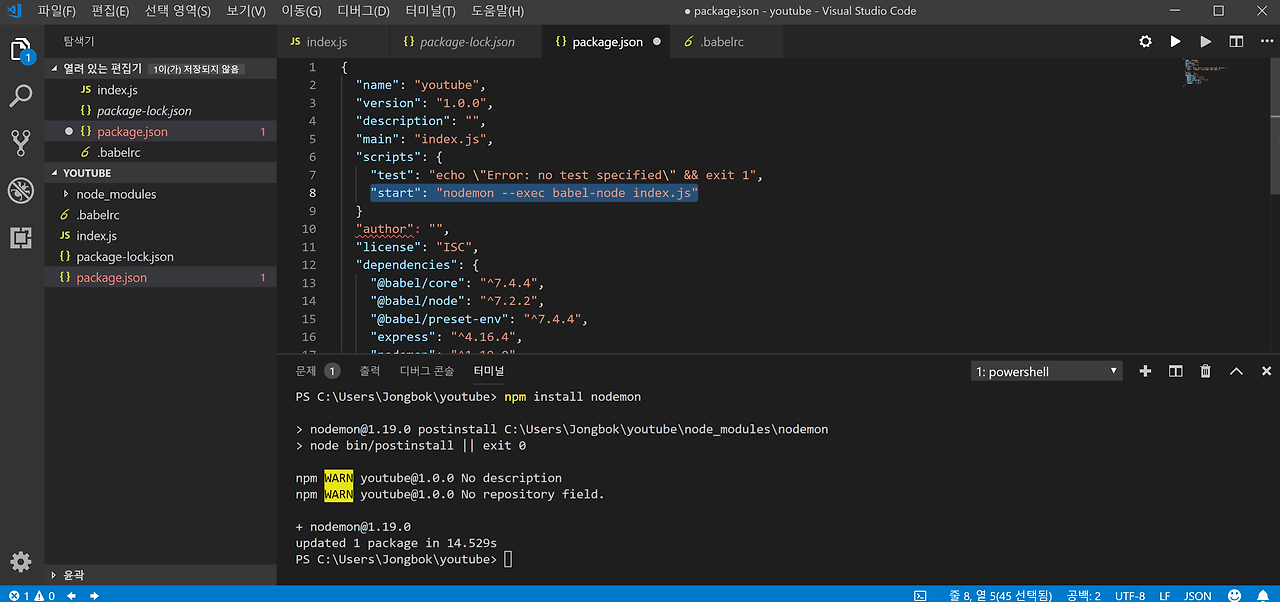This screenshot has width=1280, height=602.
Task: Kill the terminal with the trash icon
Action: [1206, 371]
